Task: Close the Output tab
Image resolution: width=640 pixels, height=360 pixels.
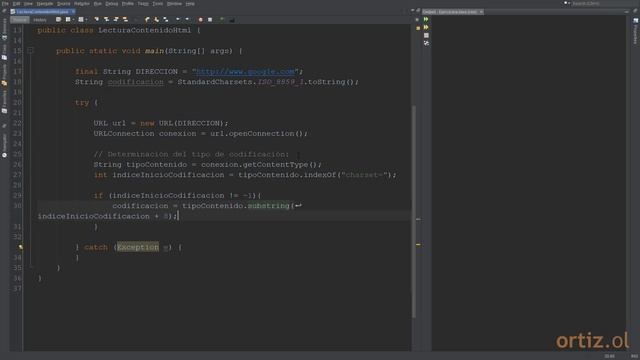Action: pos(481,12)
